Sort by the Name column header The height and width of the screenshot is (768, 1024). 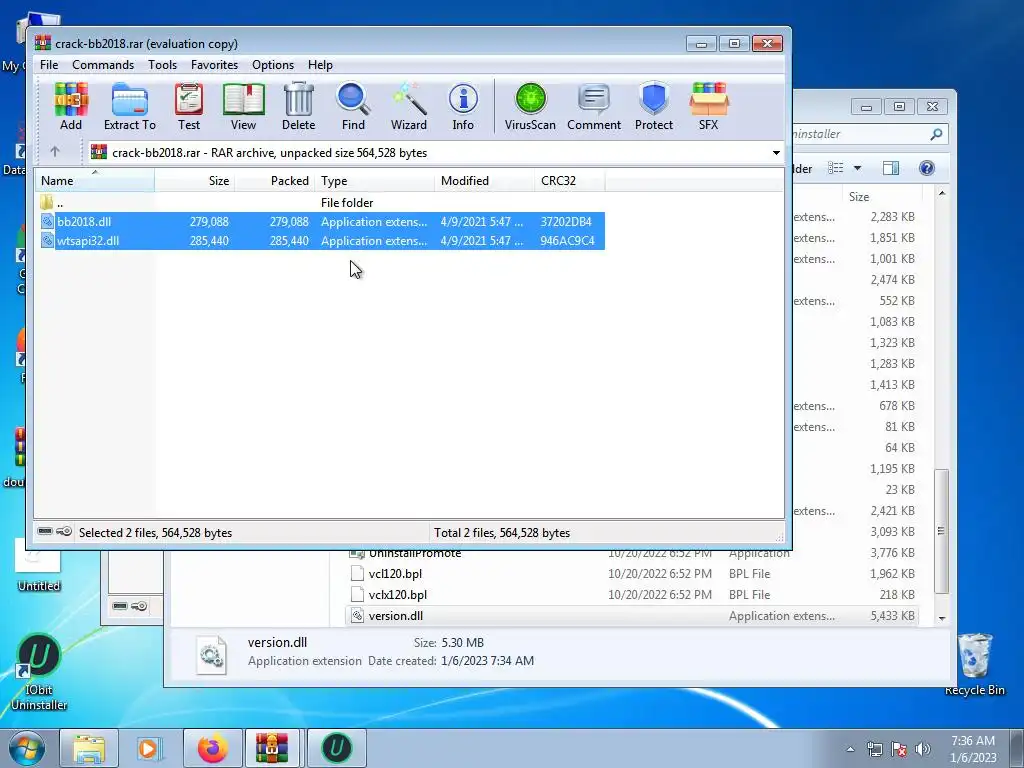(95, 181)
